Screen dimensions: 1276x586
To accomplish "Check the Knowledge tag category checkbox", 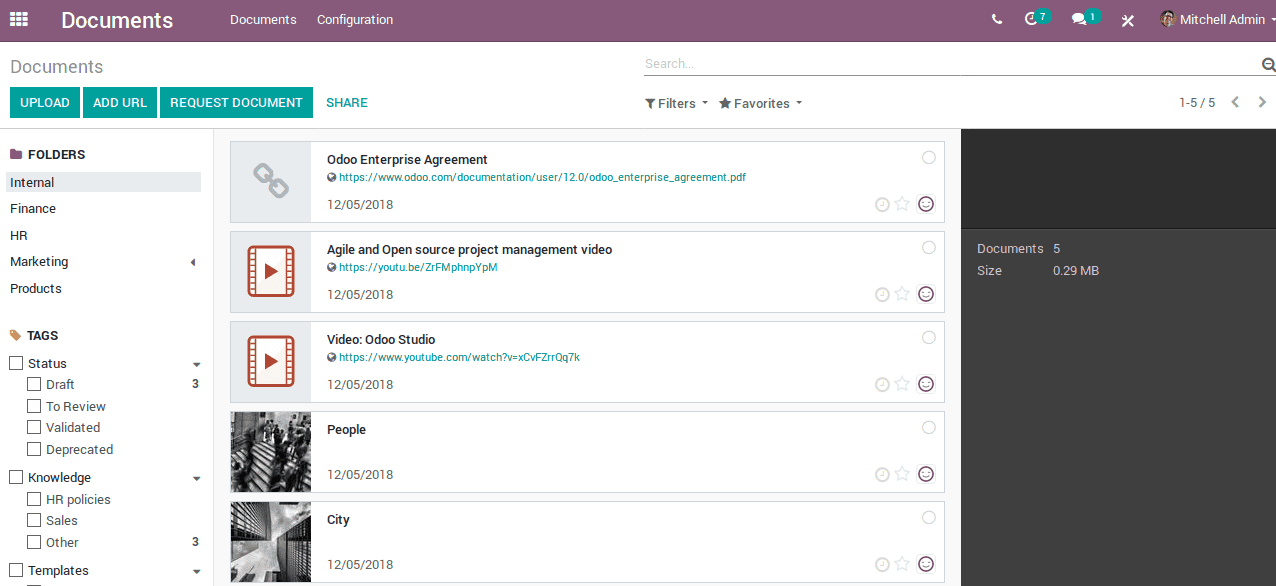I will [x=16, y=477].
